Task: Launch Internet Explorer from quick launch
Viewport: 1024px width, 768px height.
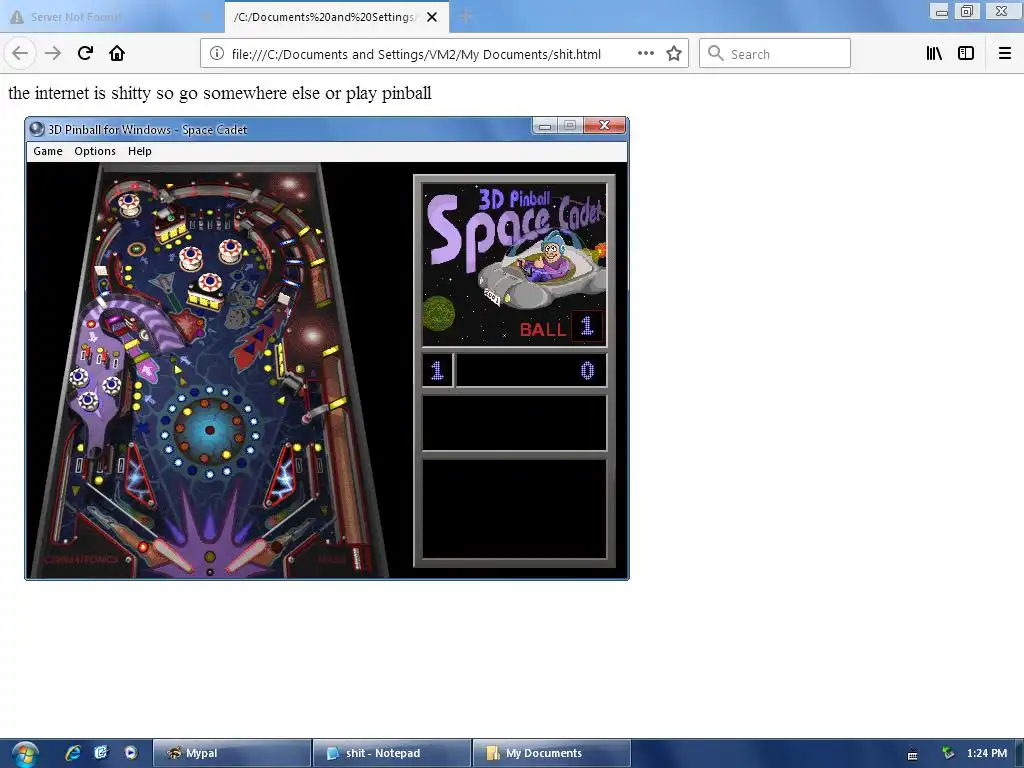Action: (72, 753)
